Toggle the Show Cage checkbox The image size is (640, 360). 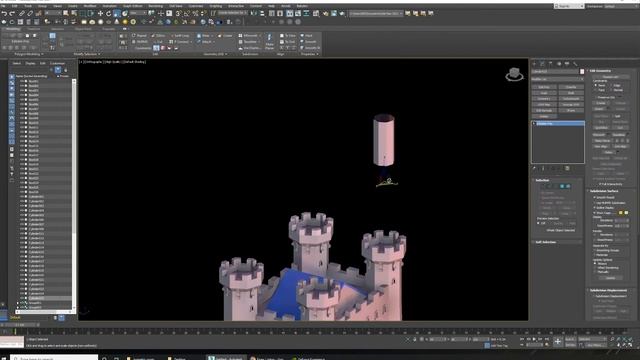point(595,213)
